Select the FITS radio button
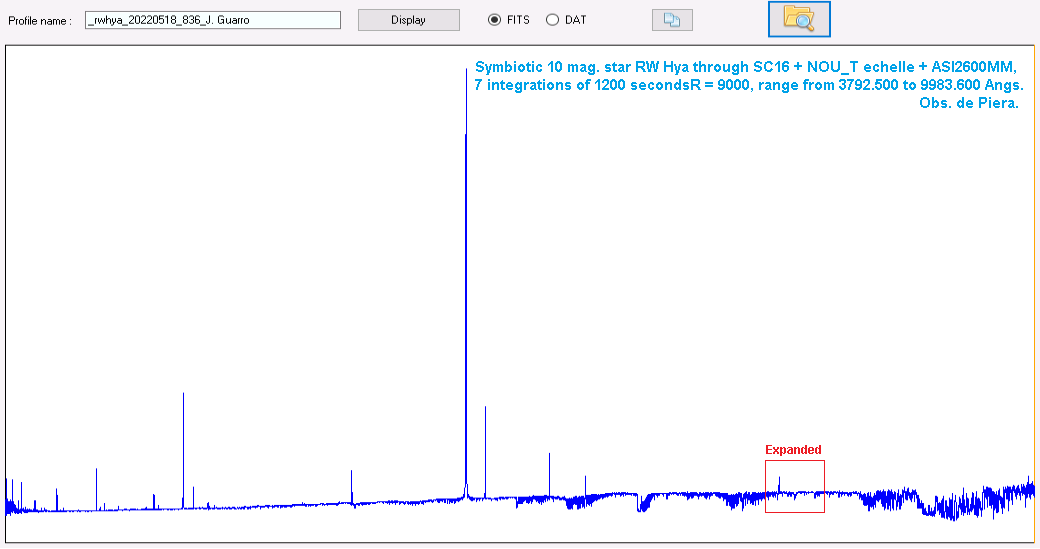 click(494, 20)
